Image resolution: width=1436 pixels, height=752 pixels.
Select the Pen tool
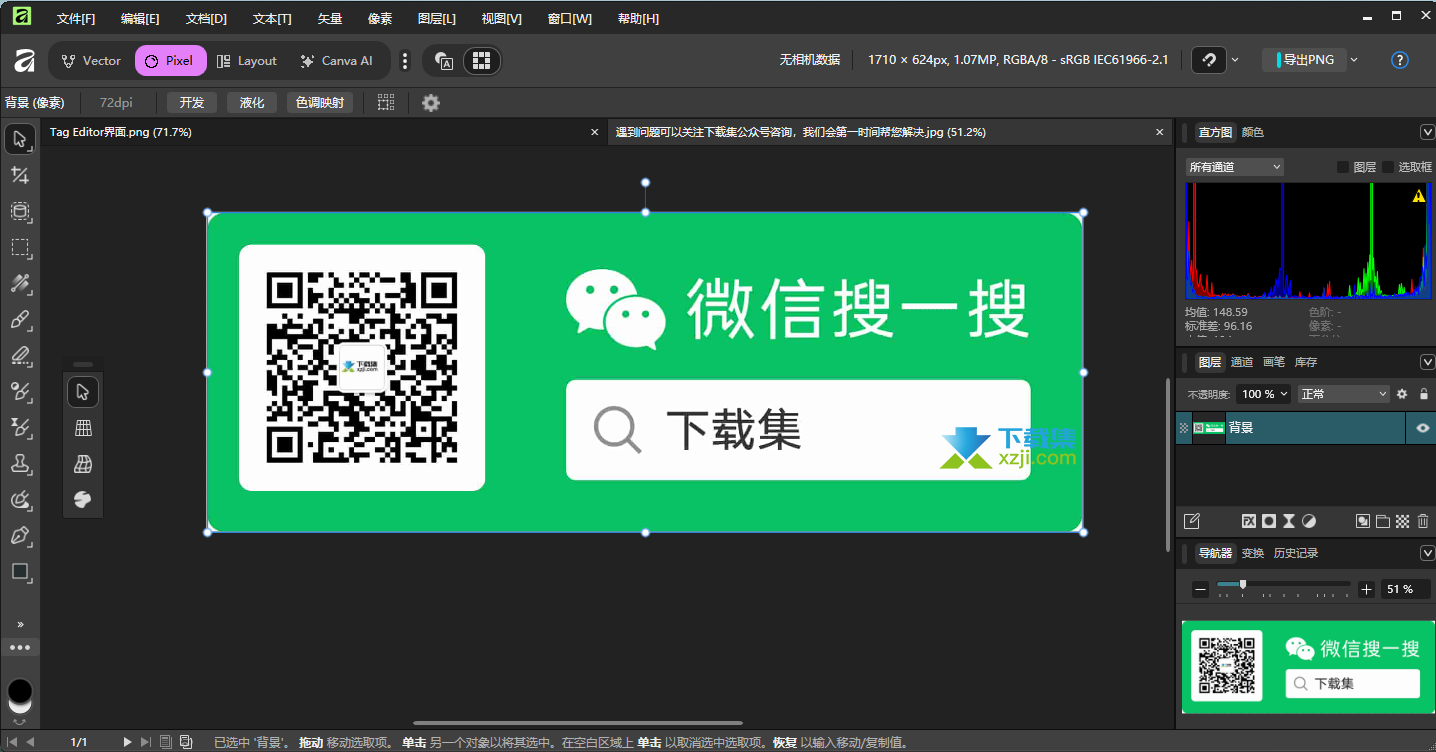coord(20,536)
